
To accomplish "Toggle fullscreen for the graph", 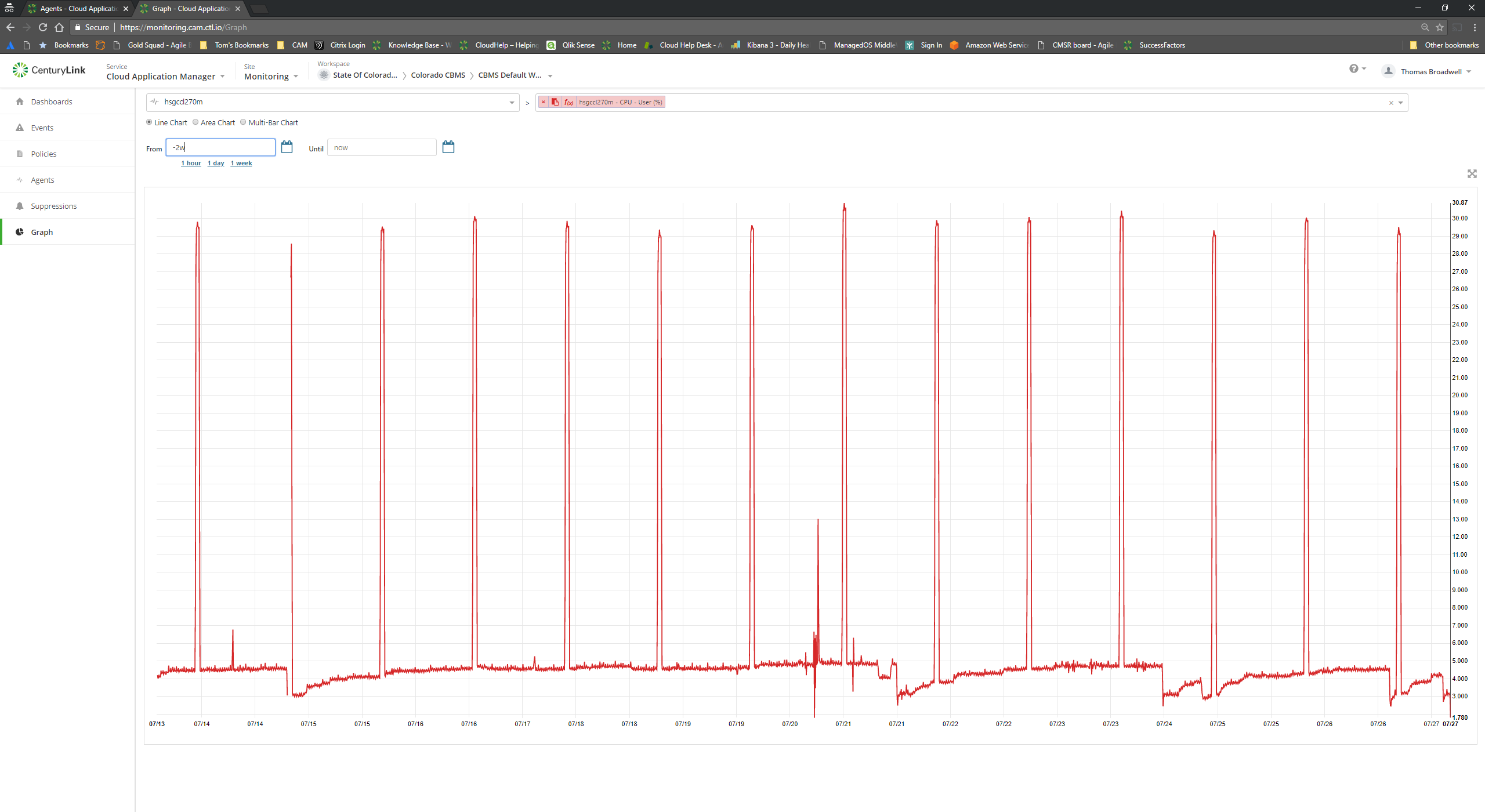I will pos(1472,174).
